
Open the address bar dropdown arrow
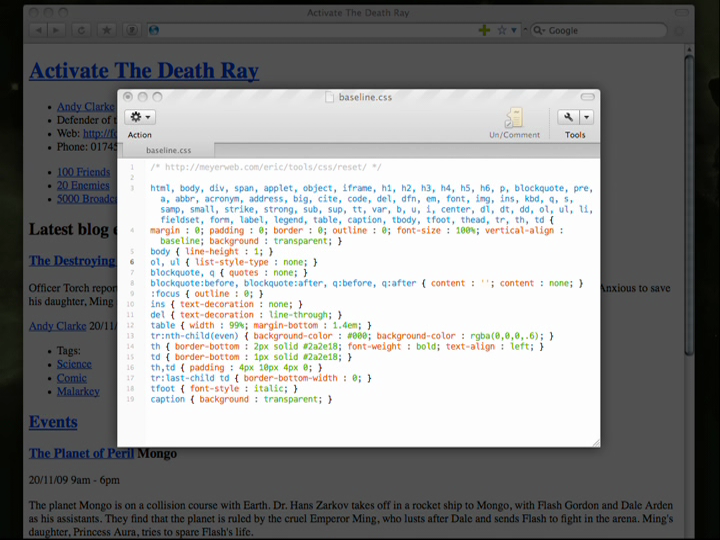point(514,30)
